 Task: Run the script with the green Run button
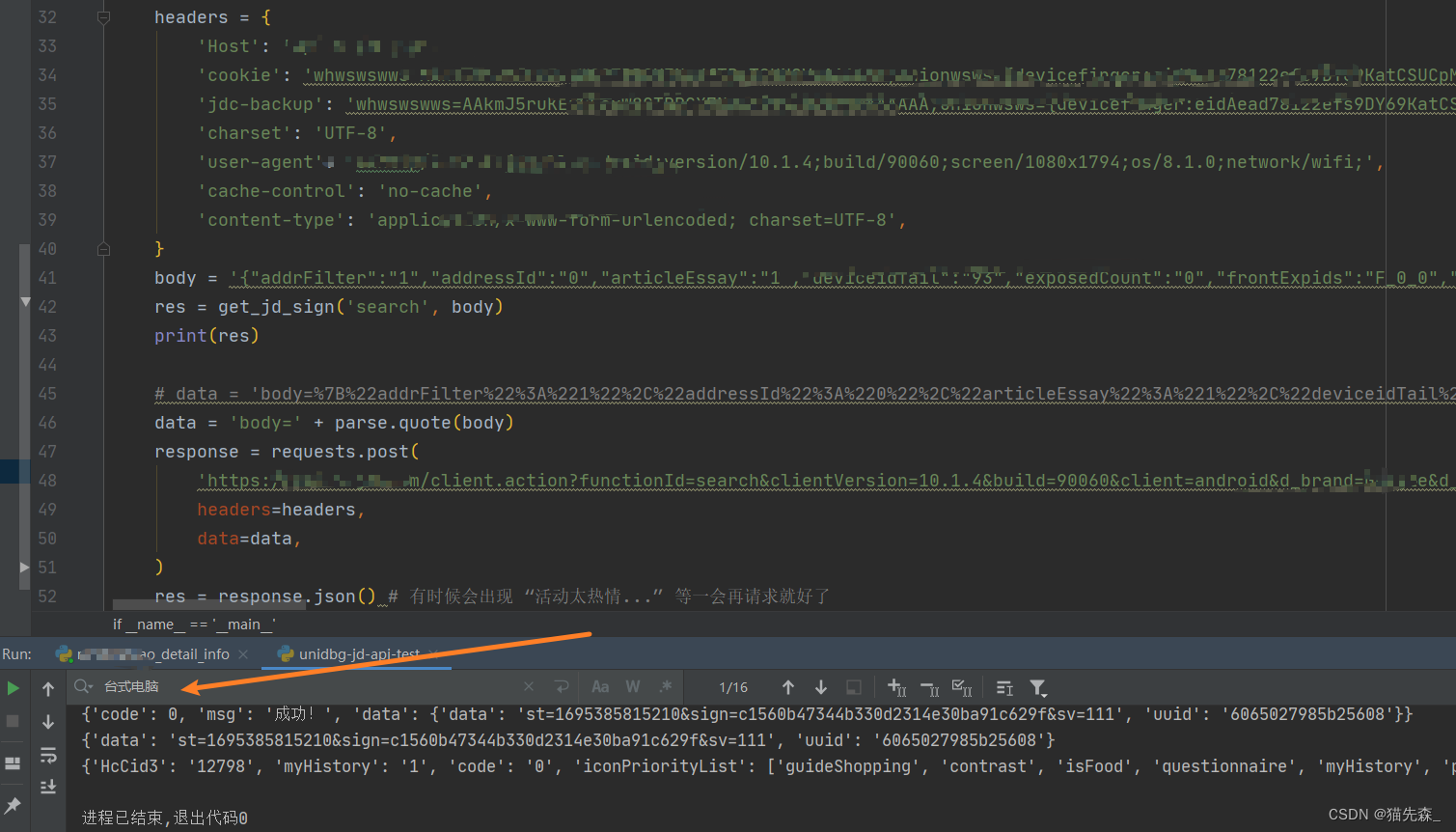coord(13,687)
